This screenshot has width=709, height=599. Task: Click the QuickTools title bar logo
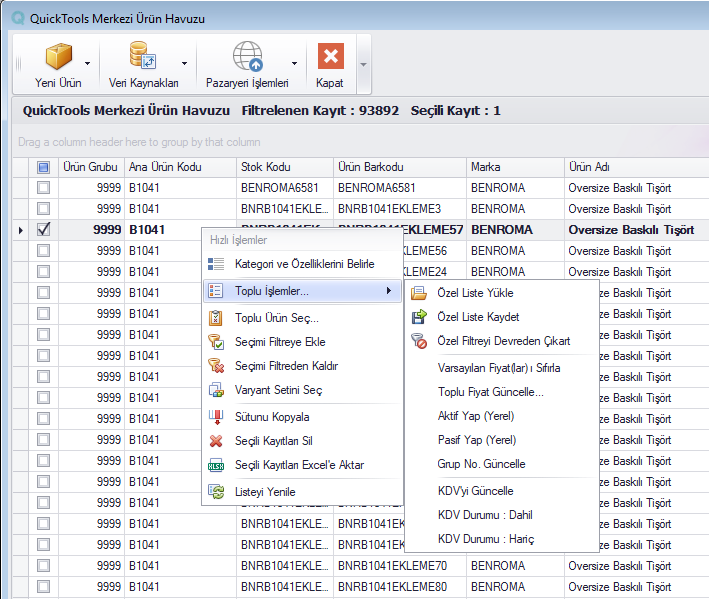[18, 19]
